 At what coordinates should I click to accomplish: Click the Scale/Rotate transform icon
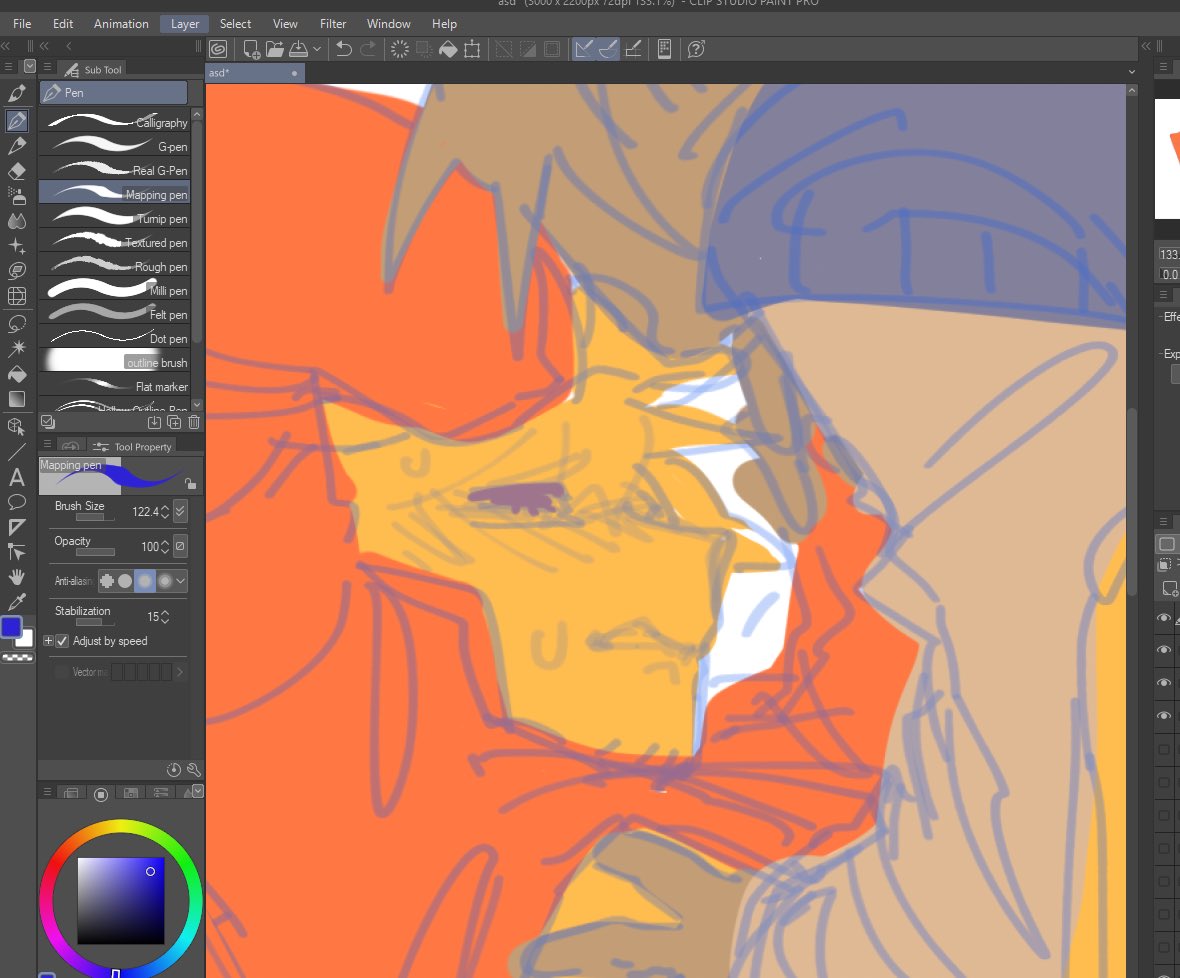[472, 50]
